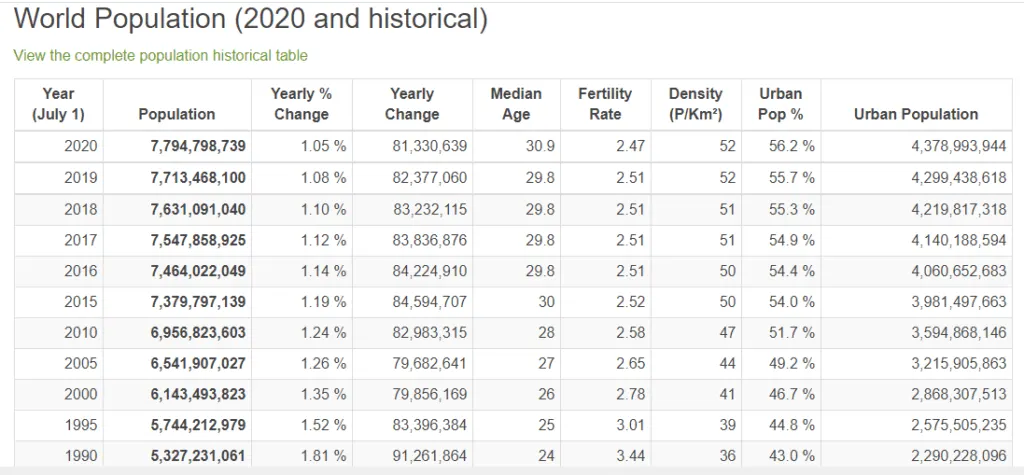Screen dimensions: 1024x475
Task: Click the Fertility Rate column header
Action: [x=605, y=105]
